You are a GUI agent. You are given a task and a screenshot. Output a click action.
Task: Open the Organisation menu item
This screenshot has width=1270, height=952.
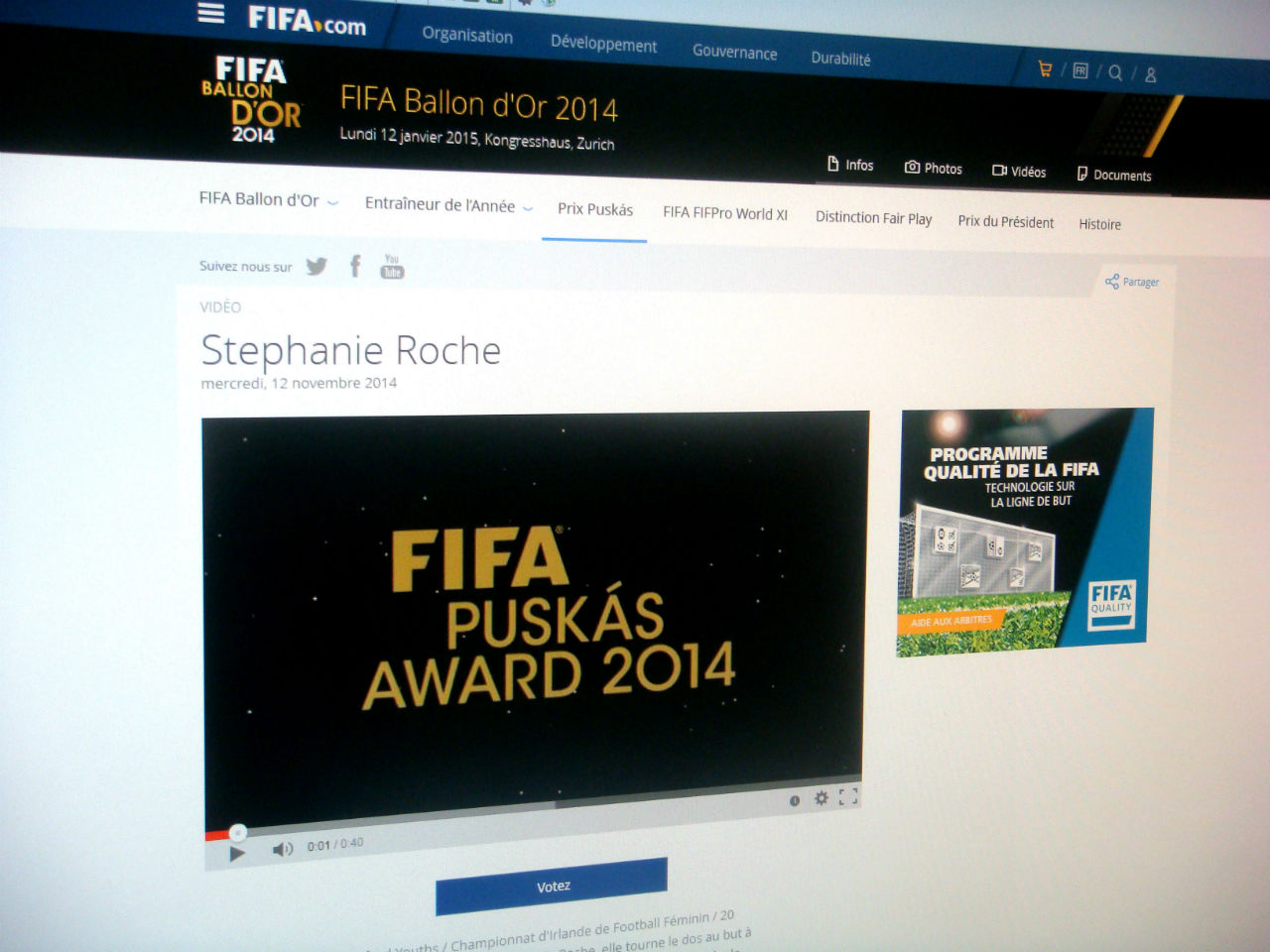point(467,35)
